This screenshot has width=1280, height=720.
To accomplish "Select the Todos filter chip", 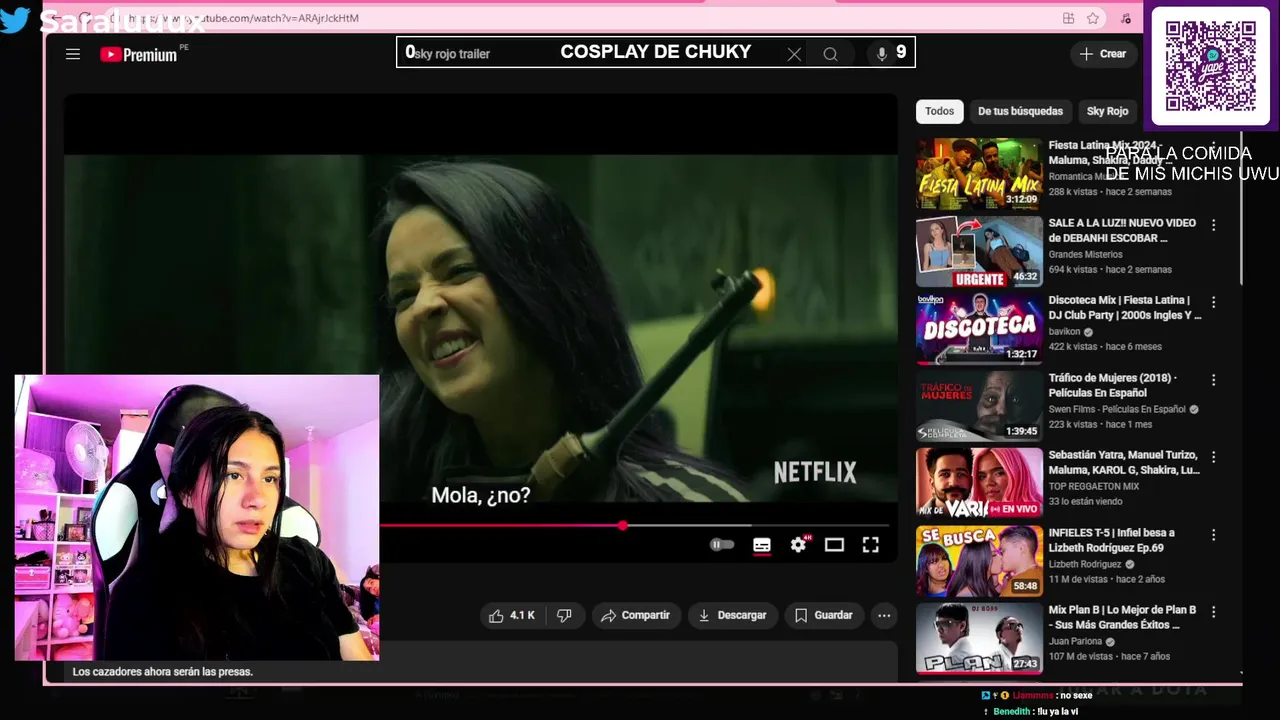I will (x=939, y=111).
